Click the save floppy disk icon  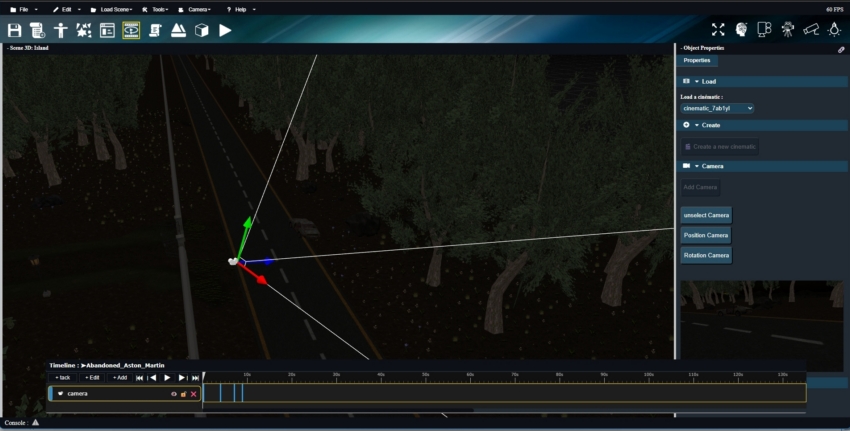coord(14,30)
